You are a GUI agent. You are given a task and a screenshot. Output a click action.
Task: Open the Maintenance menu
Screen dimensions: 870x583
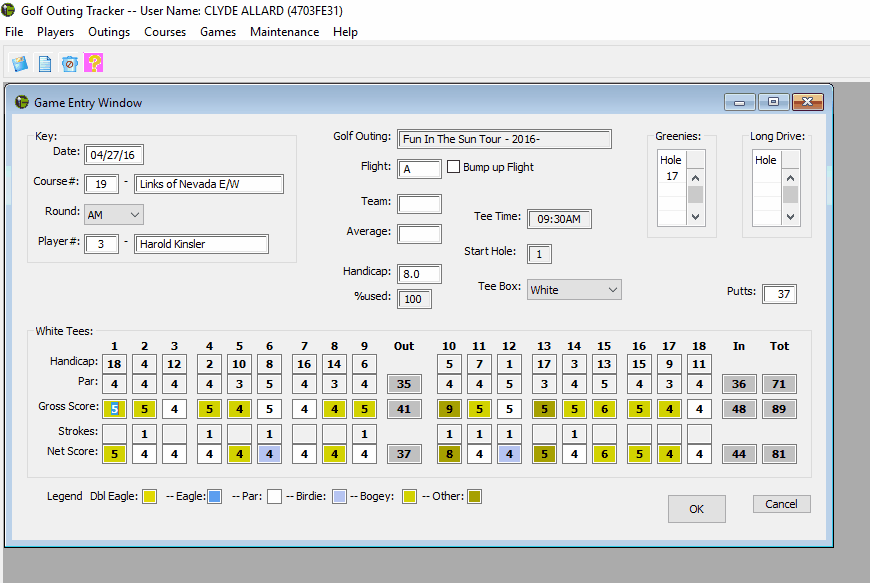click(285, 32)
